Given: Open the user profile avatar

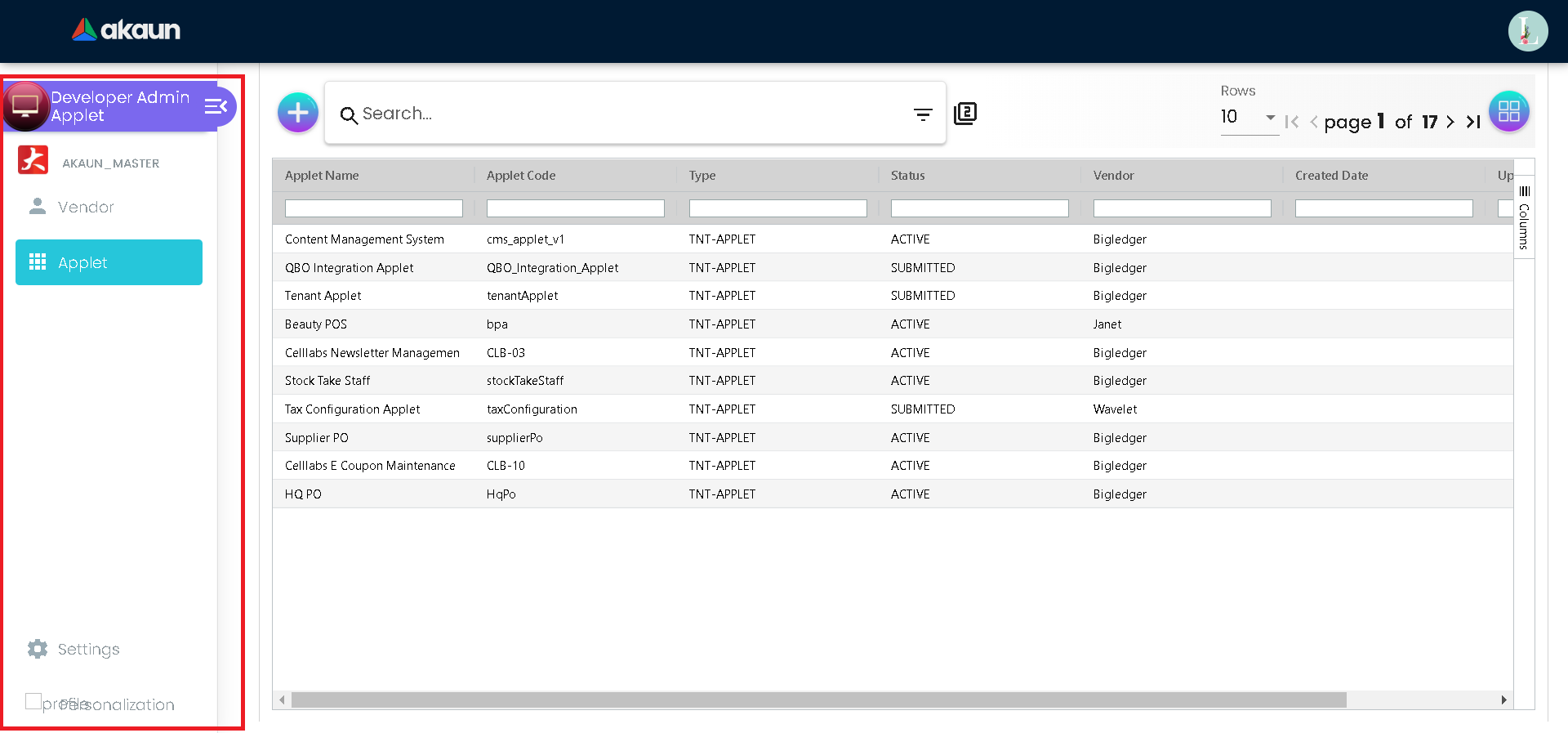Looking at the screenshot, I should (x=1527, y=31).
